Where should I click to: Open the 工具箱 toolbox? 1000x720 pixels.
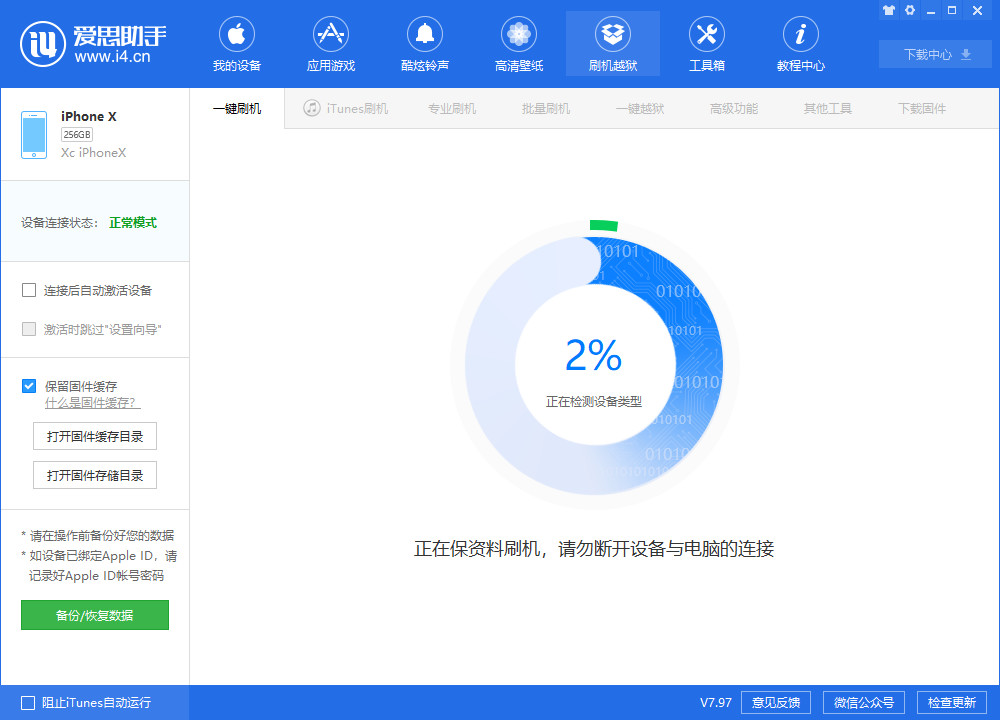[x=707, y=43]
